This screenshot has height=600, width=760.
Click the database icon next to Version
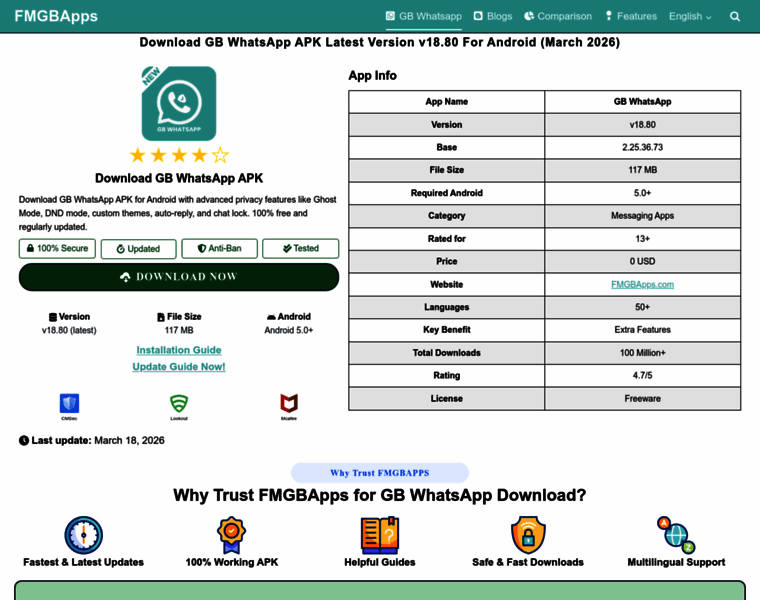52,317
